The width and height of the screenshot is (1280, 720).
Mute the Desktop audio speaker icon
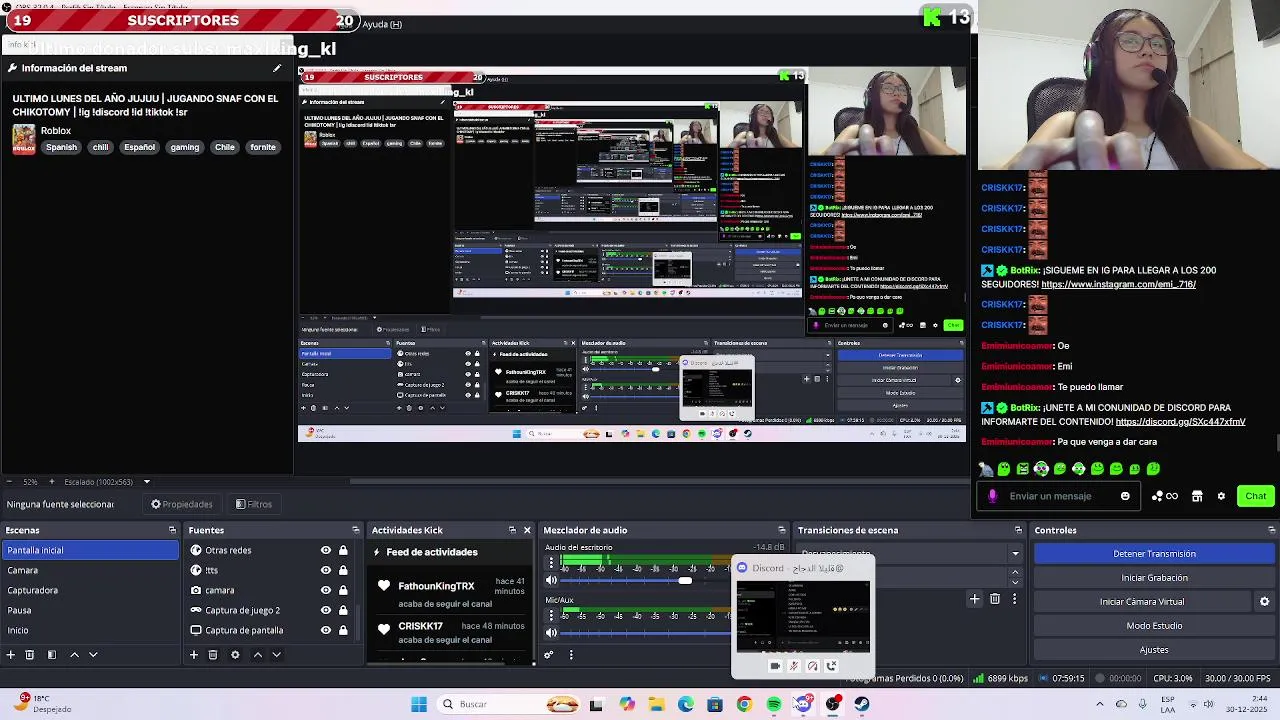coord(551,580)
